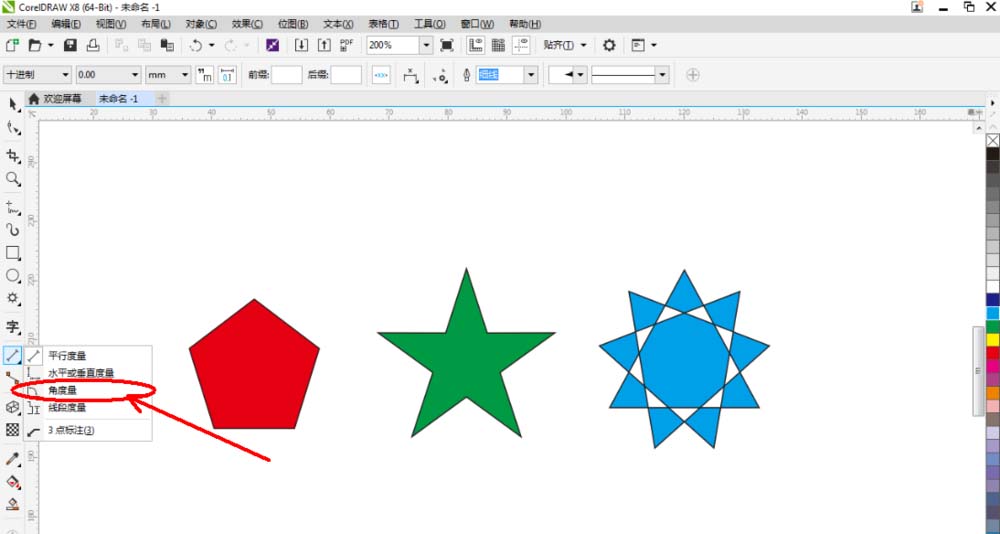Select the Rectangle tool
Viewport: 1000px width, 534px height.
pos(13,253)
